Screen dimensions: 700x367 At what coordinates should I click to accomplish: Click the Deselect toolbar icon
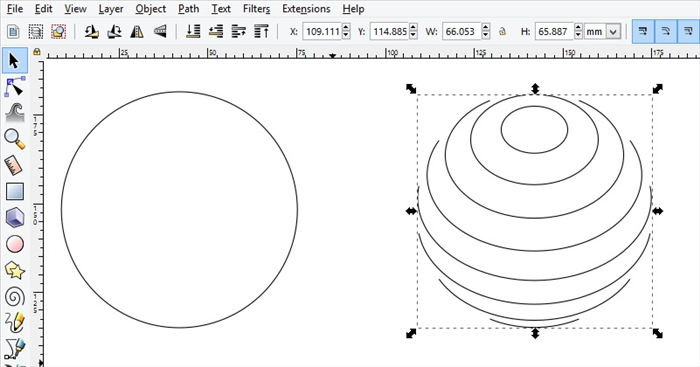(58, 32)
